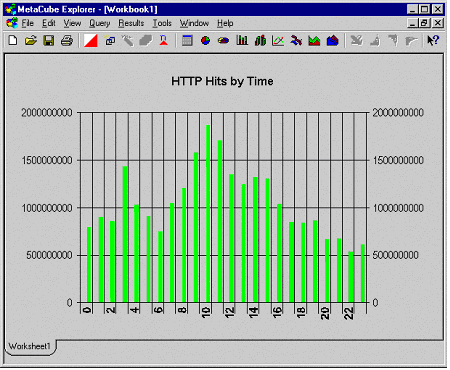Click the x-axis label 12
The image size is (450, 370).
click(x=230, y=313)
